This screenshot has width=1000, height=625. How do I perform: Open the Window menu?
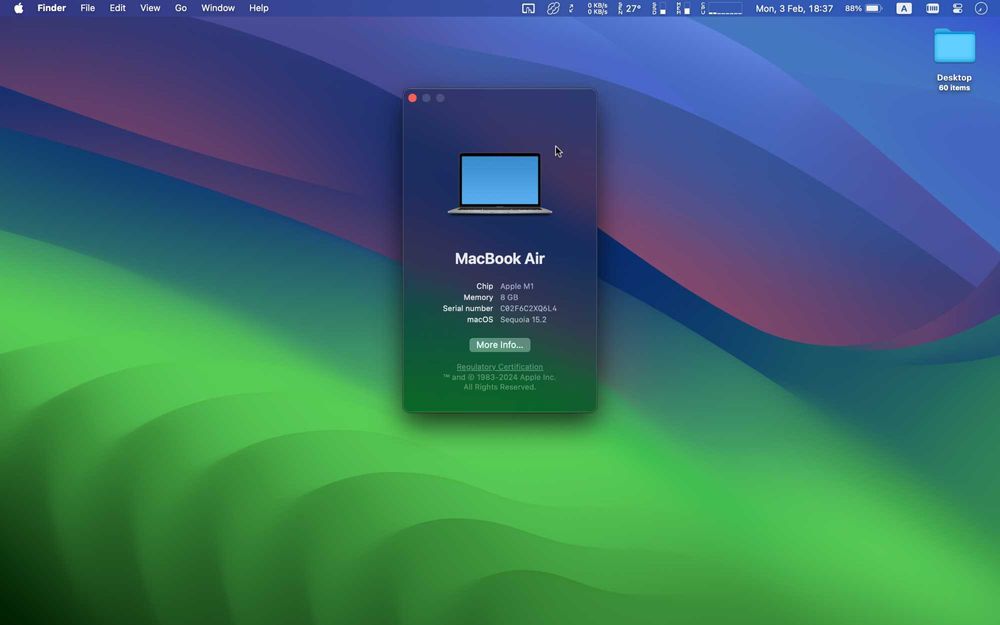click(x=218, y=8)
